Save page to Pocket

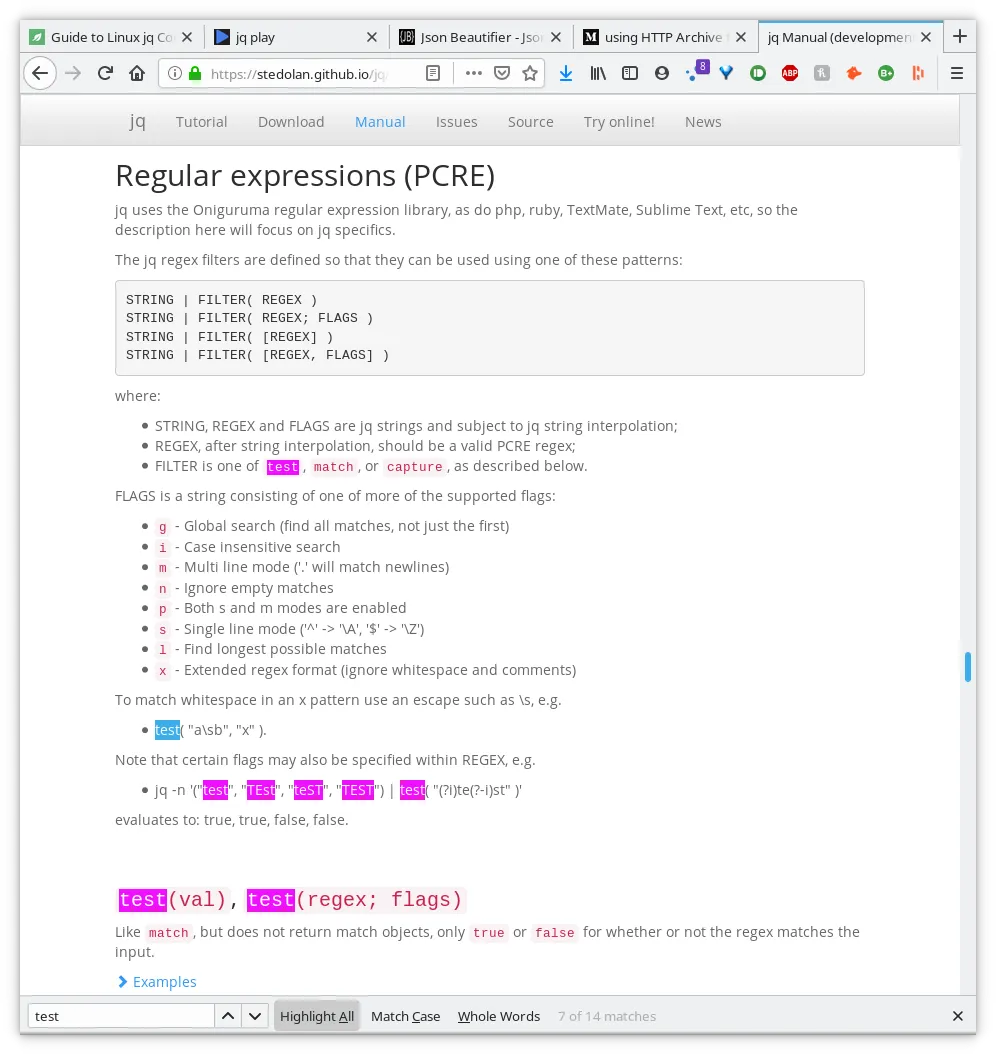coord(502,73)
